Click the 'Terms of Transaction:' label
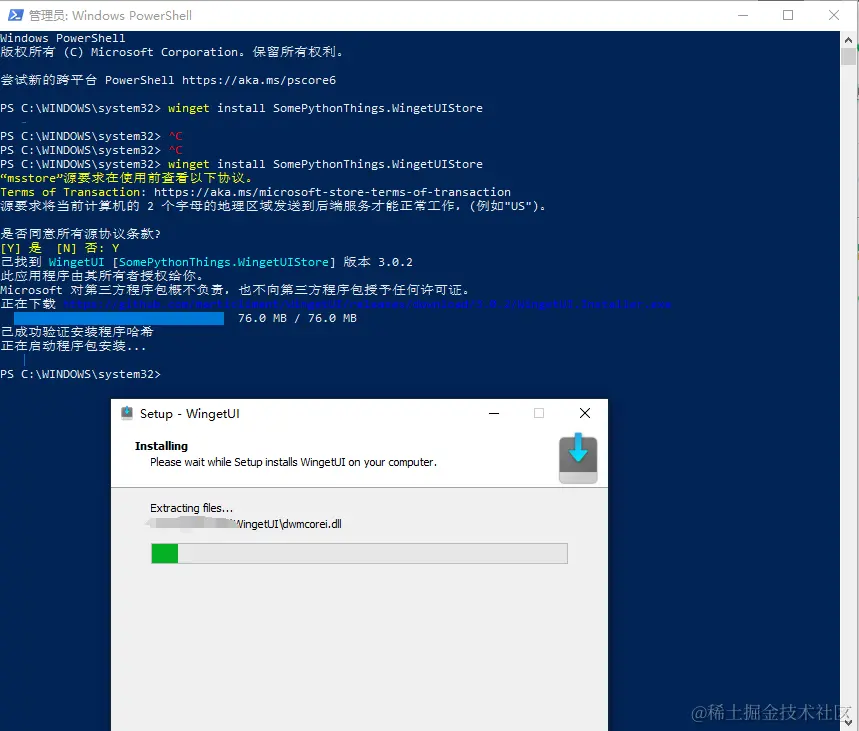 coord(73,192)
